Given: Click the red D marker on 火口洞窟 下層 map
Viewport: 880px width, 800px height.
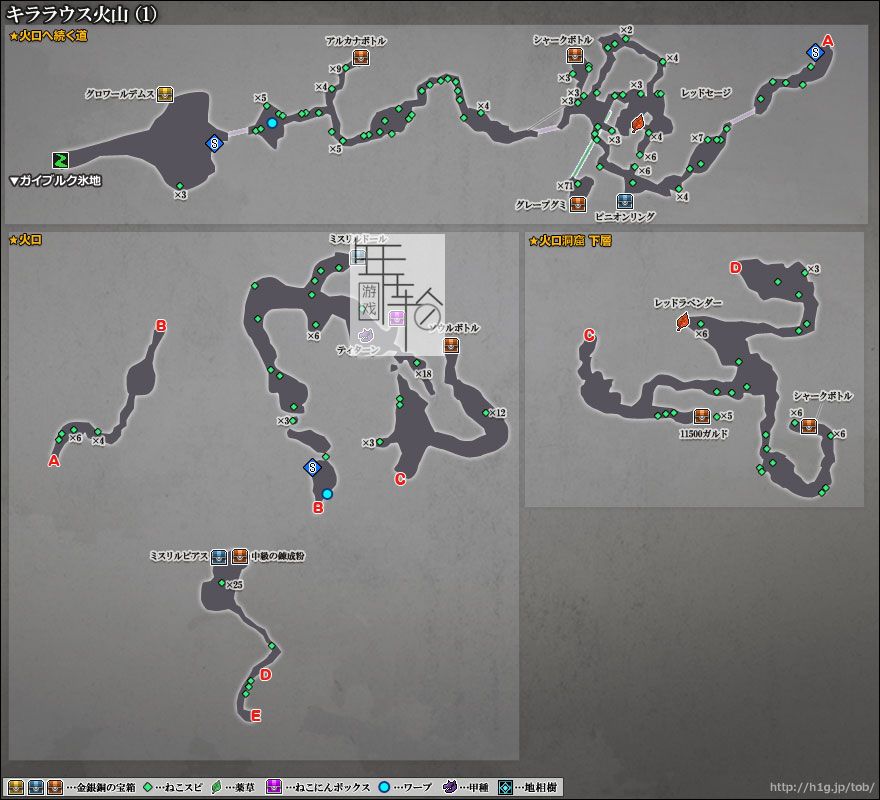Looking at the screenshot, I should pos(736,268).
